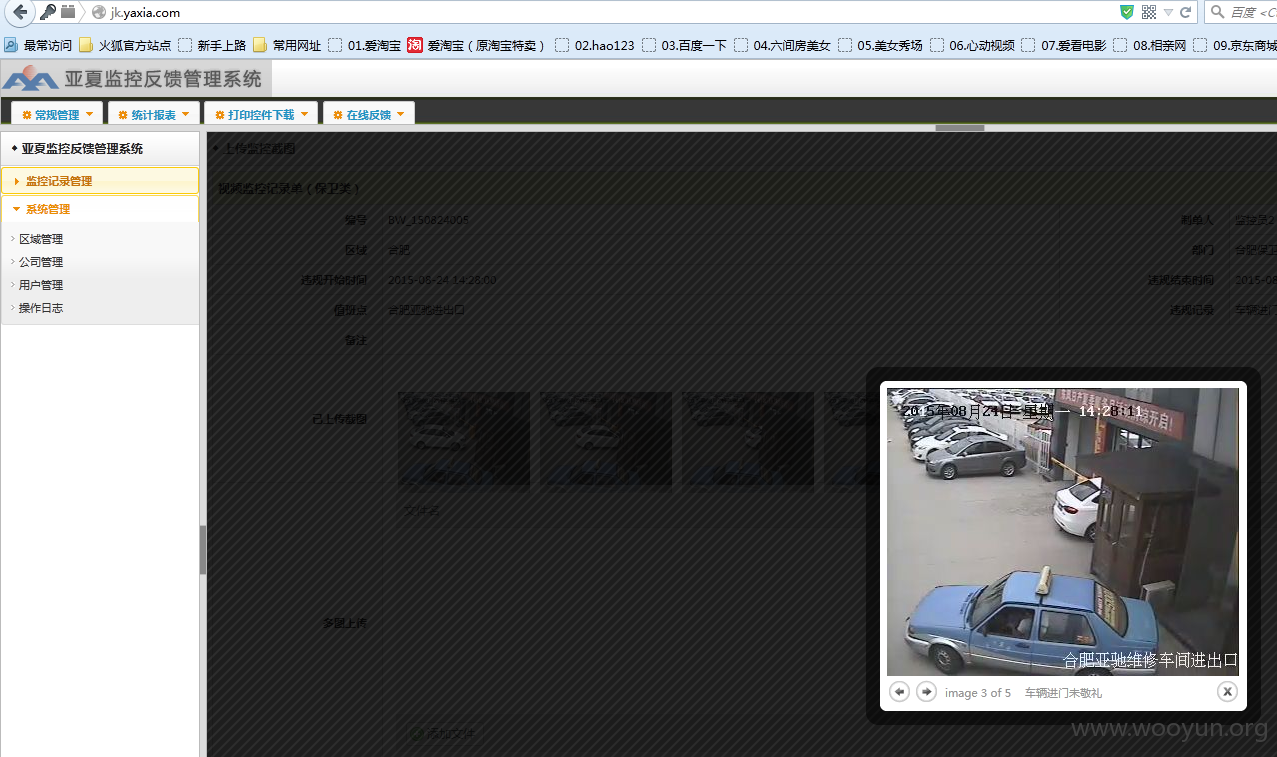Expand the 监控记录管理 sidebar section

(100, 181)
